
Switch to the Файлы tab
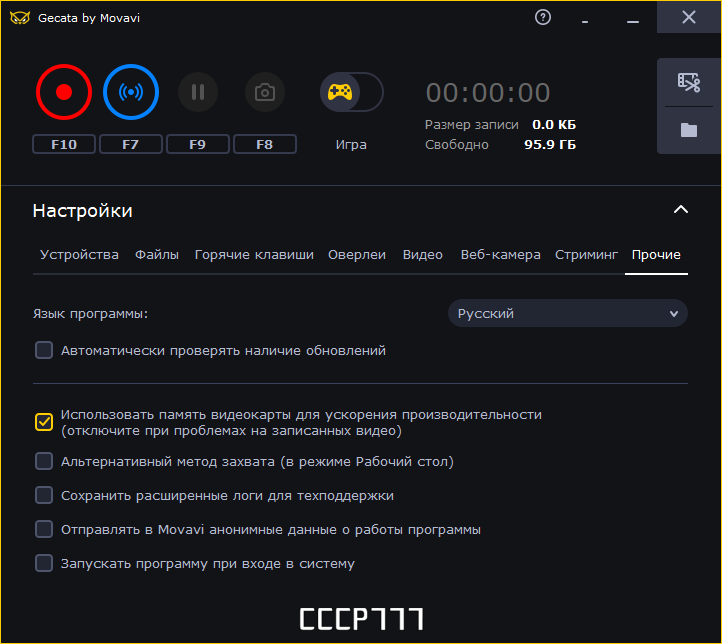157,255
